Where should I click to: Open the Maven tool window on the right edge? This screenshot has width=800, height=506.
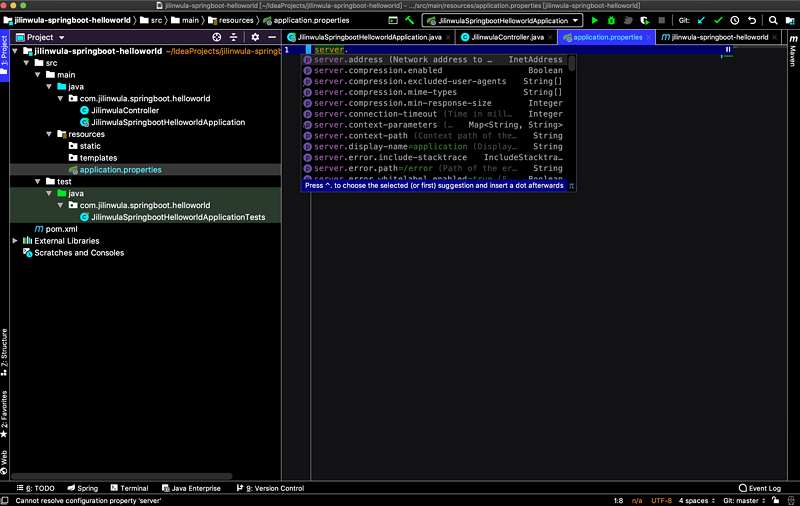click(793, 52)
